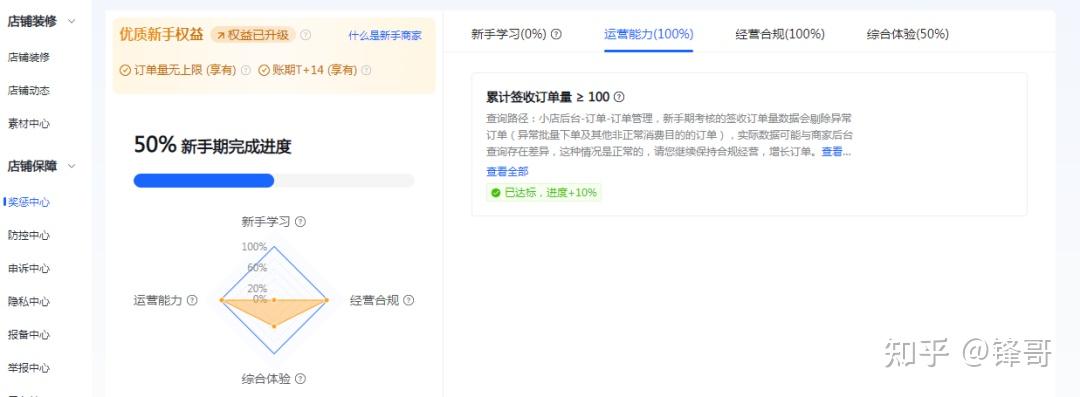This screenshot has width=1080, height=397.
Task: Open 举报中心 in sidebar
Action: (x=29, y=368)
